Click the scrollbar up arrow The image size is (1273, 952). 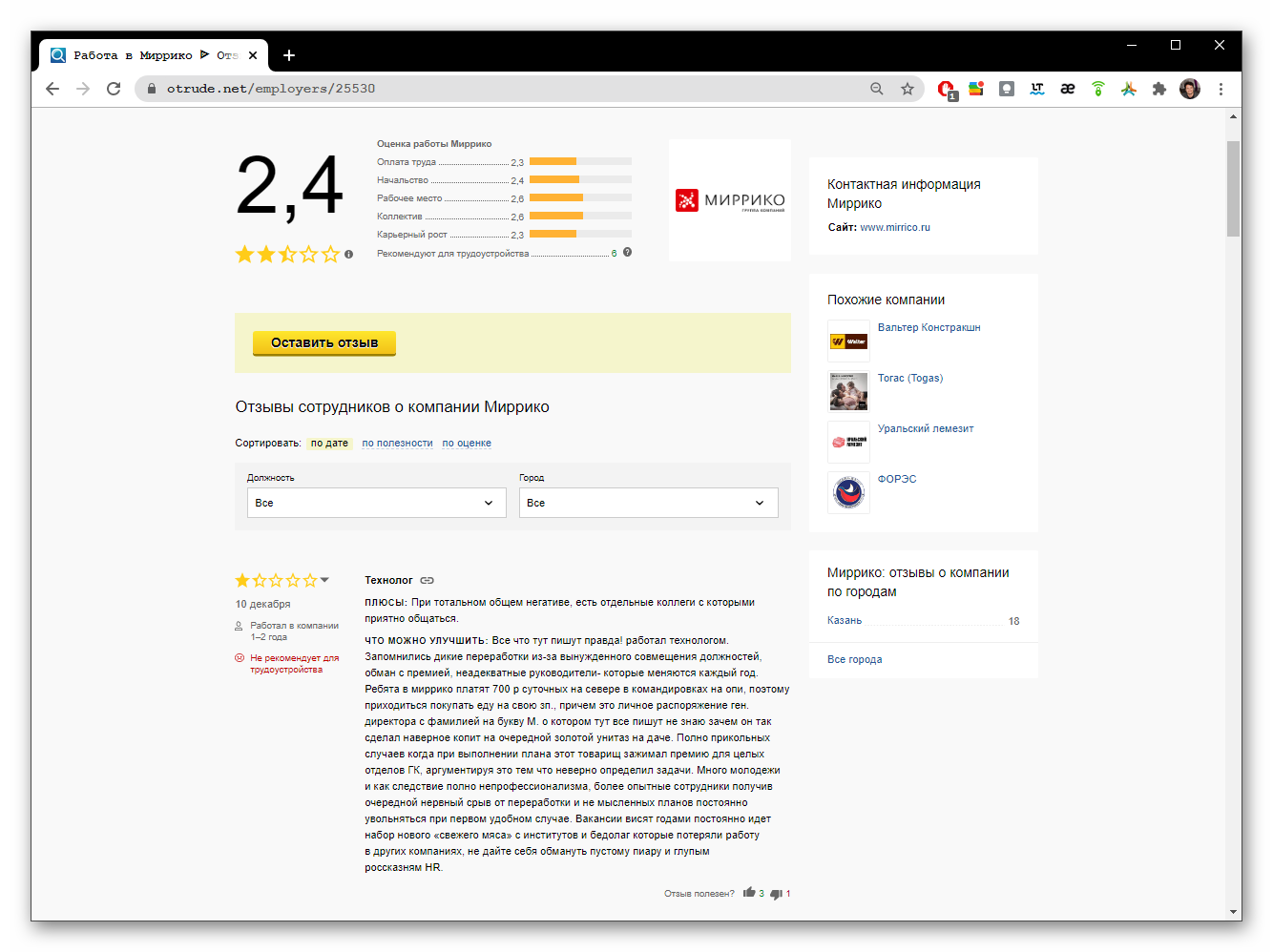(1233, 116)
